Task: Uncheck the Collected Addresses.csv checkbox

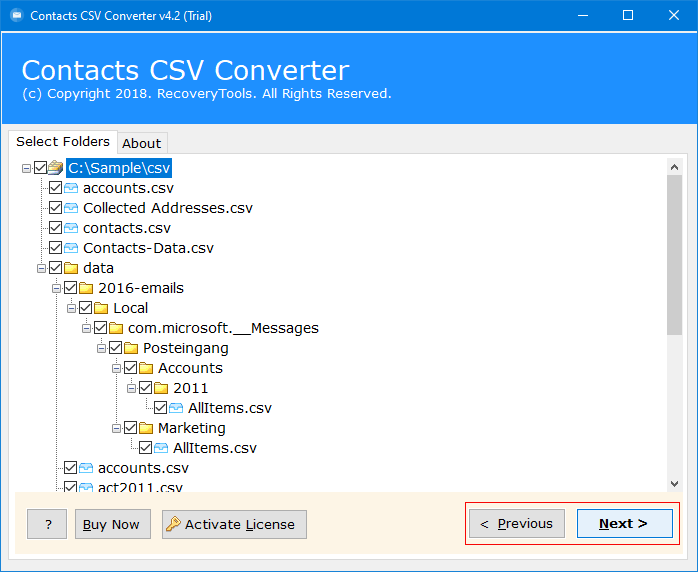Action: [56, 208]
